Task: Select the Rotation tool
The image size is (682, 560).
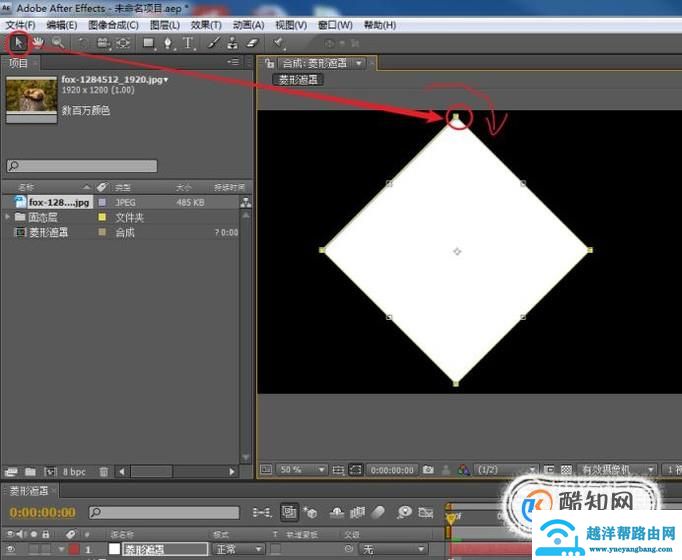Action: (83, 43)
